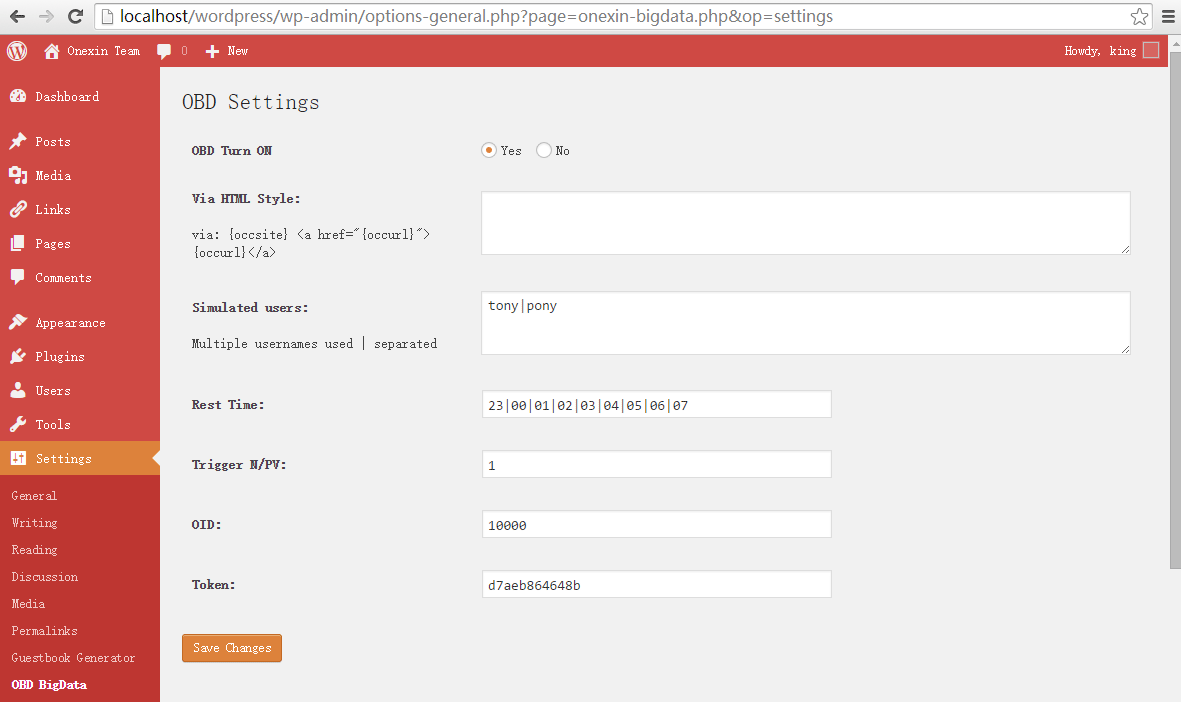This screenshot has width=1181, height=702.
Task: Click into Via HTML Style textarea
Action: pos(806,223)
